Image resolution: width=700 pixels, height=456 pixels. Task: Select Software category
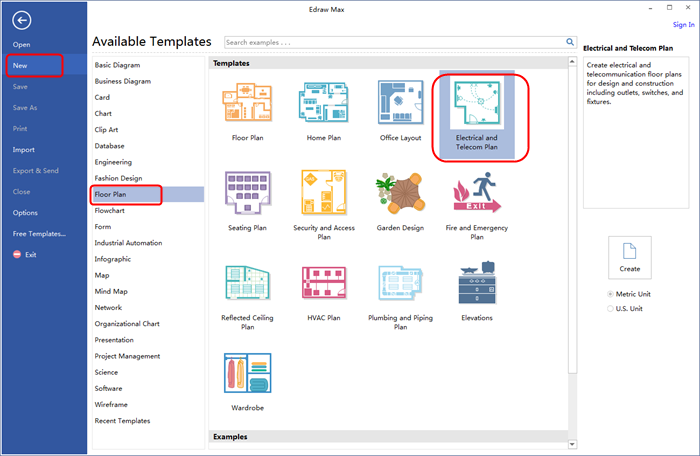(108, 388)
